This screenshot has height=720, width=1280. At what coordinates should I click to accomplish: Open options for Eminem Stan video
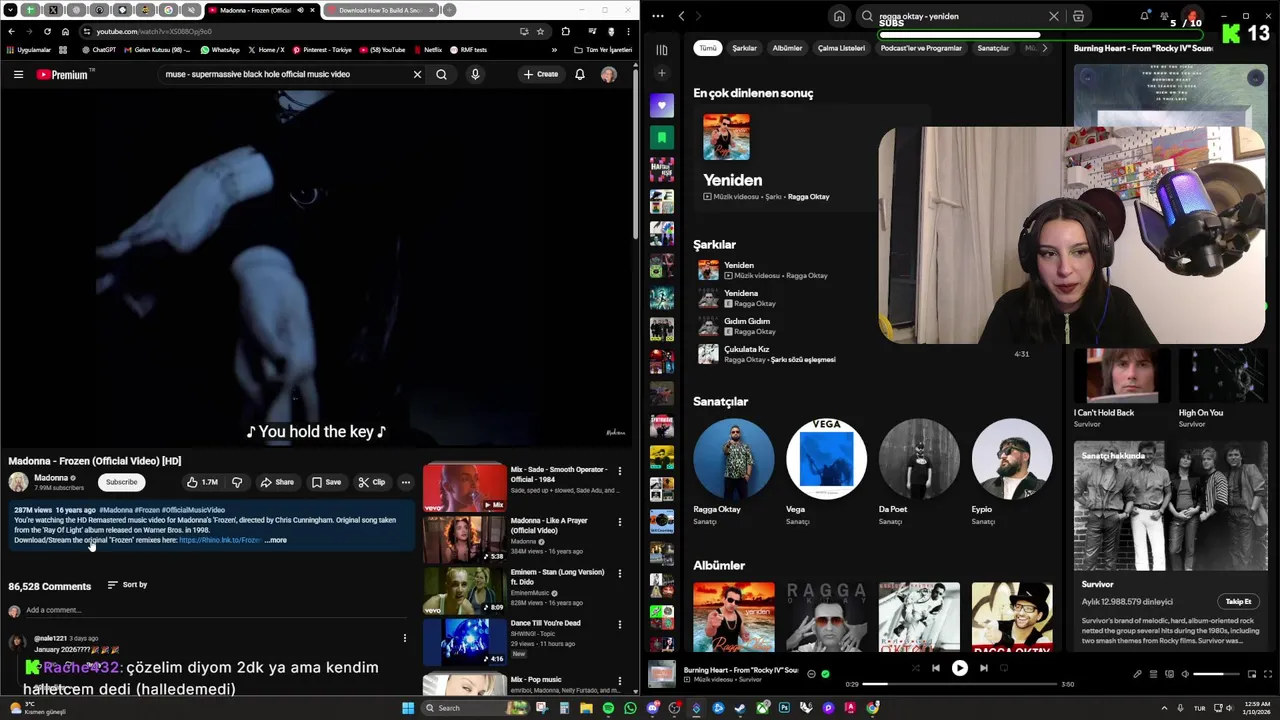[619, 573]
